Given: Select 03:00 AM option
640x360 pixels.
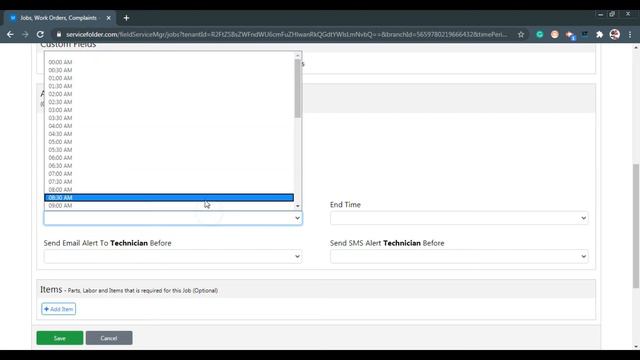Looking at the screenshot, I should 169,110.
